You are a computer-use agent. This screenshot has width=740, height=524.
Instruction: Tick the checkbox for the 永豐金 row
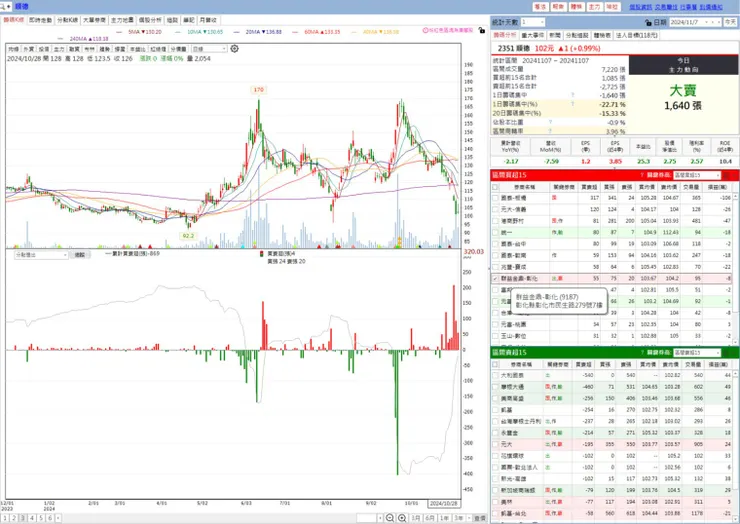point(495,433)
